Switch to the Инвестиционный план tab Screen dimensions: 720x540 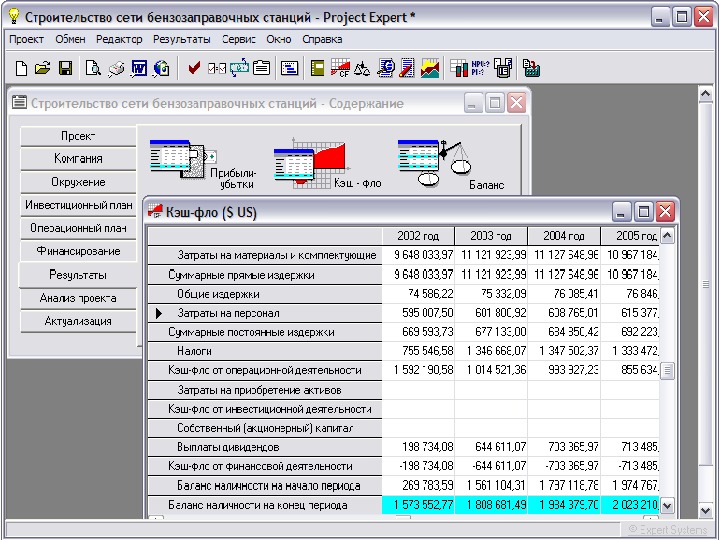(78, 205)
